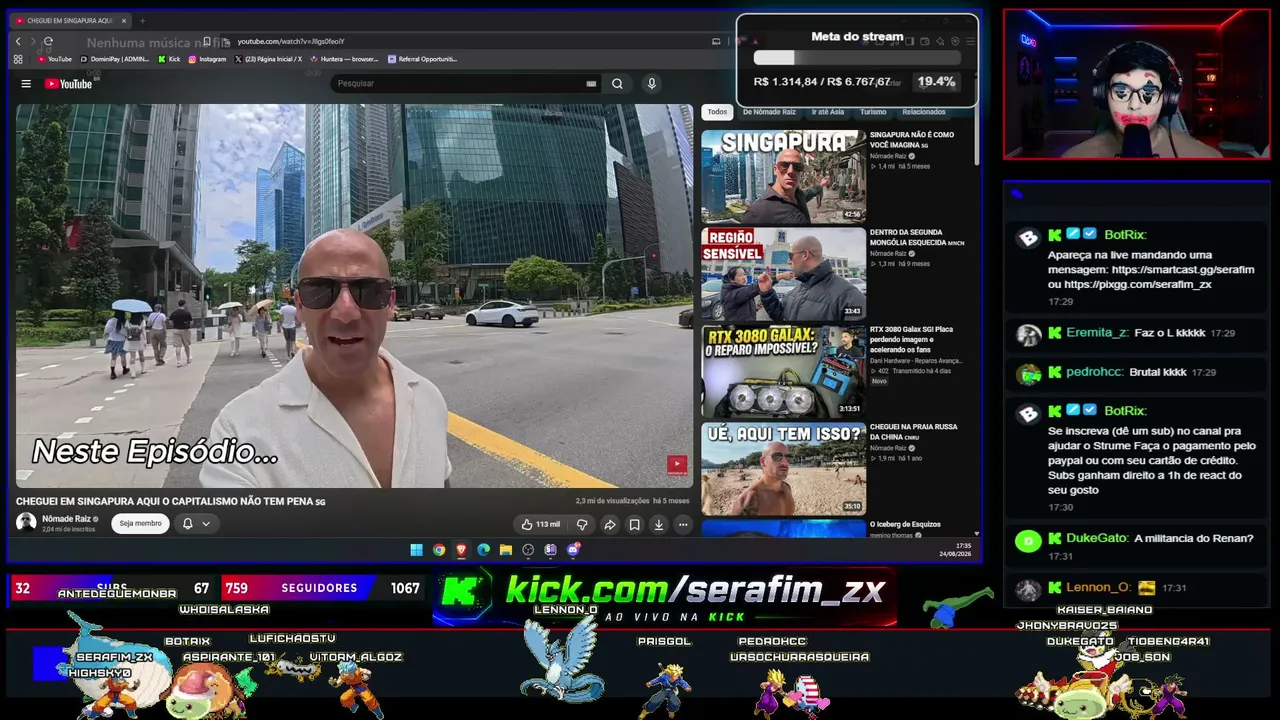Open OBS Studio from the taskbar
Image resolution: width=1280 pixels, height=720 pixels.
click(x=528, y=550)
